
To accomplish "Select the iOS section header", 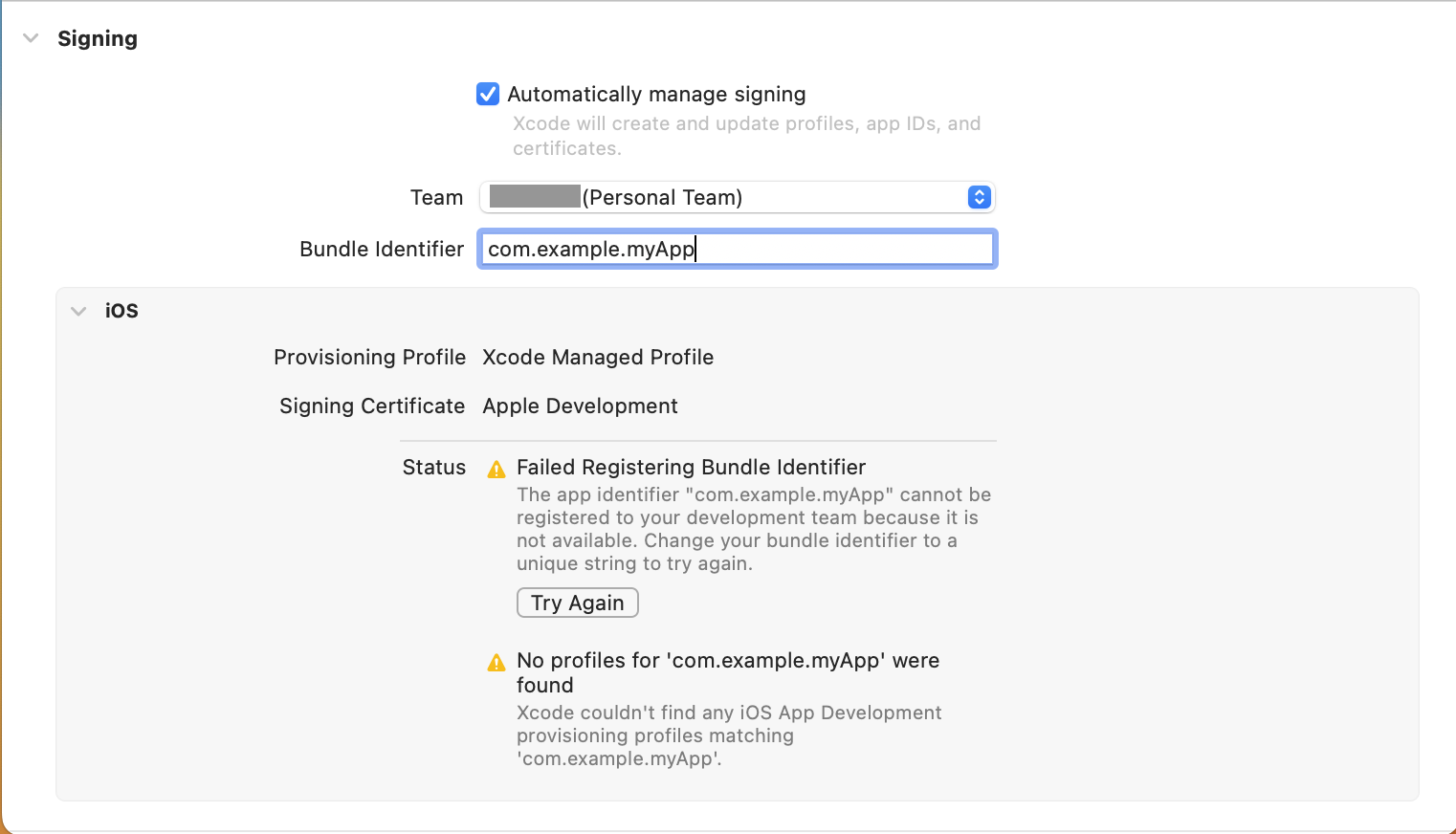I will 121,311.
